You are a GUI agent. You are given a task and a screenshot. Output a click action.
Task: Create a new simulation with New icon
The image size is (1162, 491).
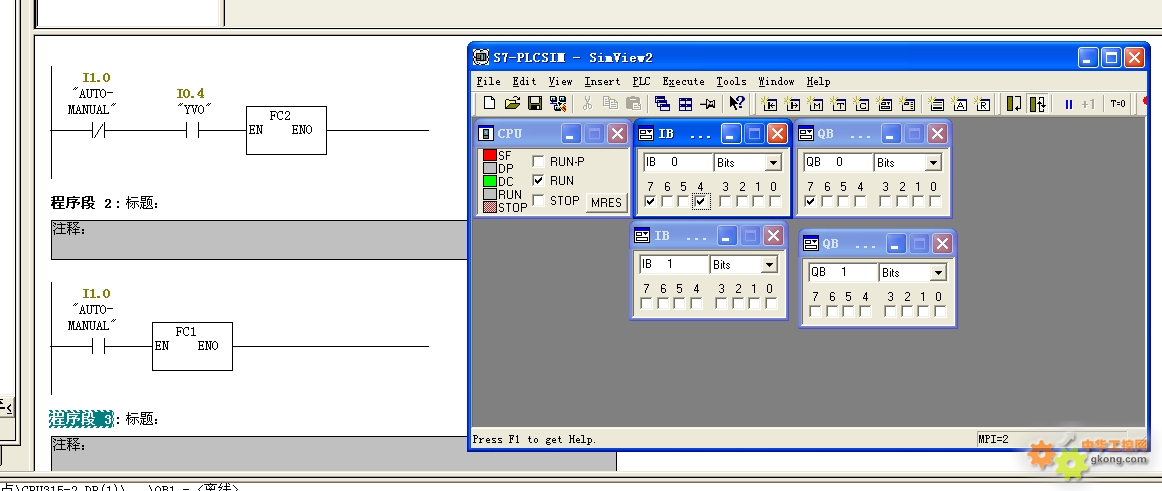click(489, 104)
